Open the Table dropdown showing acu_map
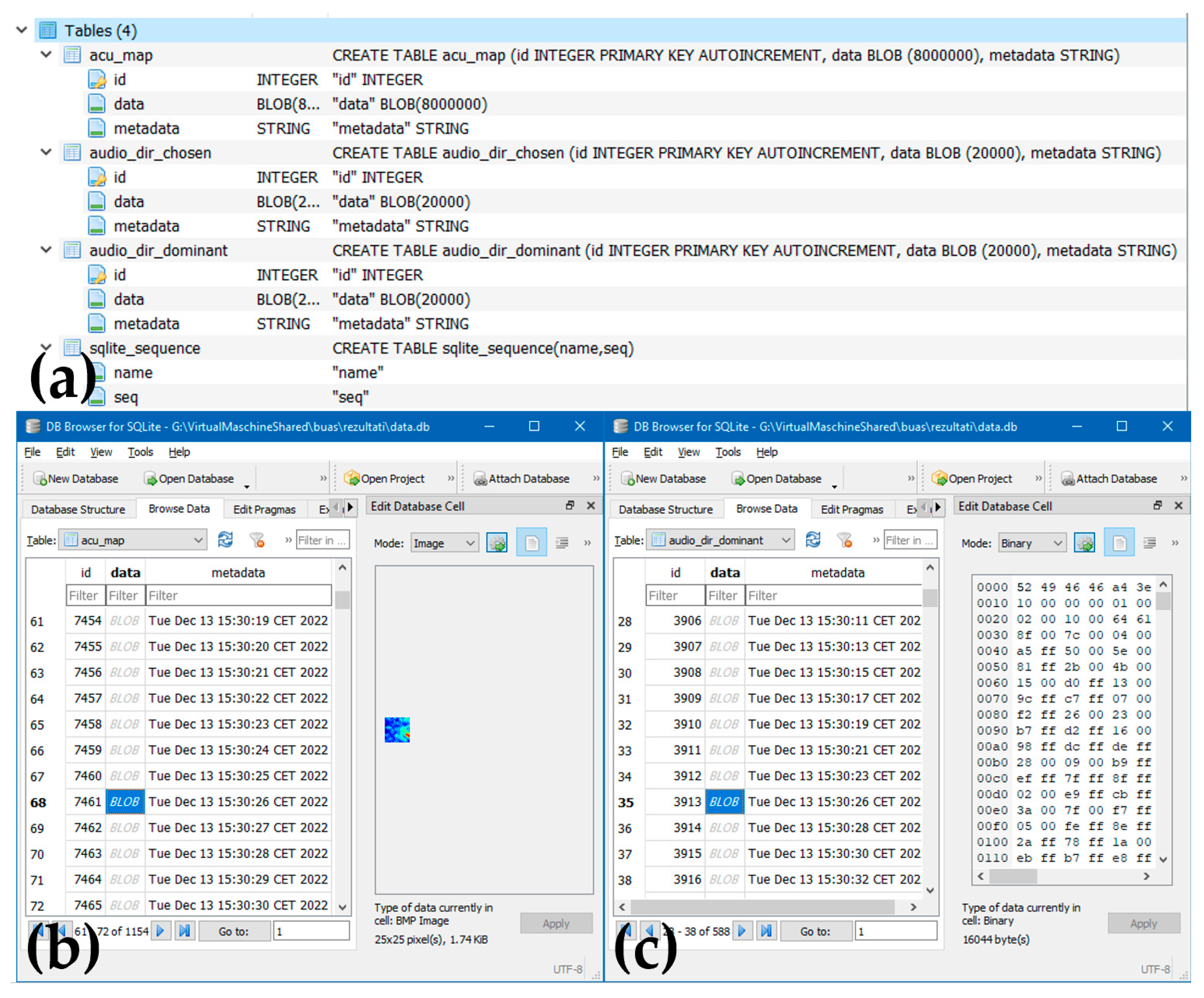1204x998 pixels. (133, 540)
